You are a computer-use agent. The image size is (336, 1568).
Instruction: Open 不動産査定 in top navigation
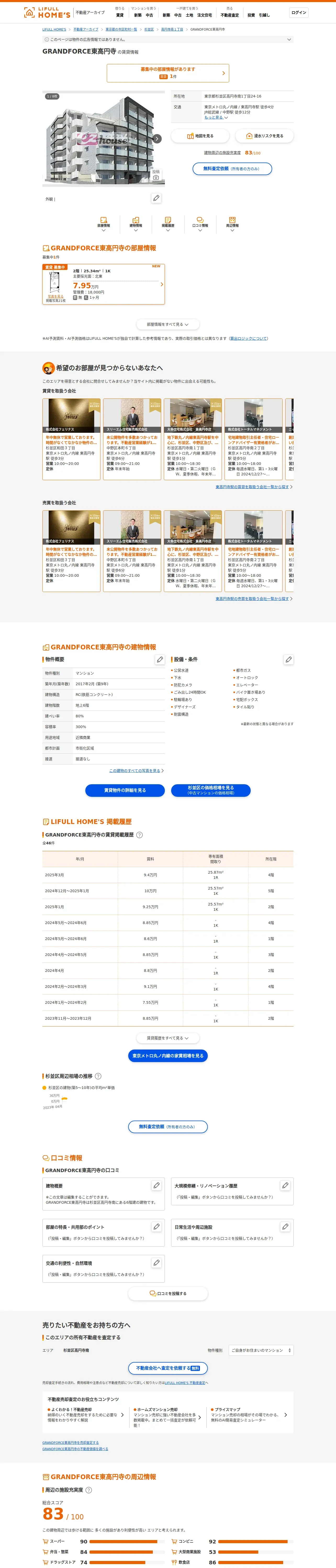coord(230,15)
